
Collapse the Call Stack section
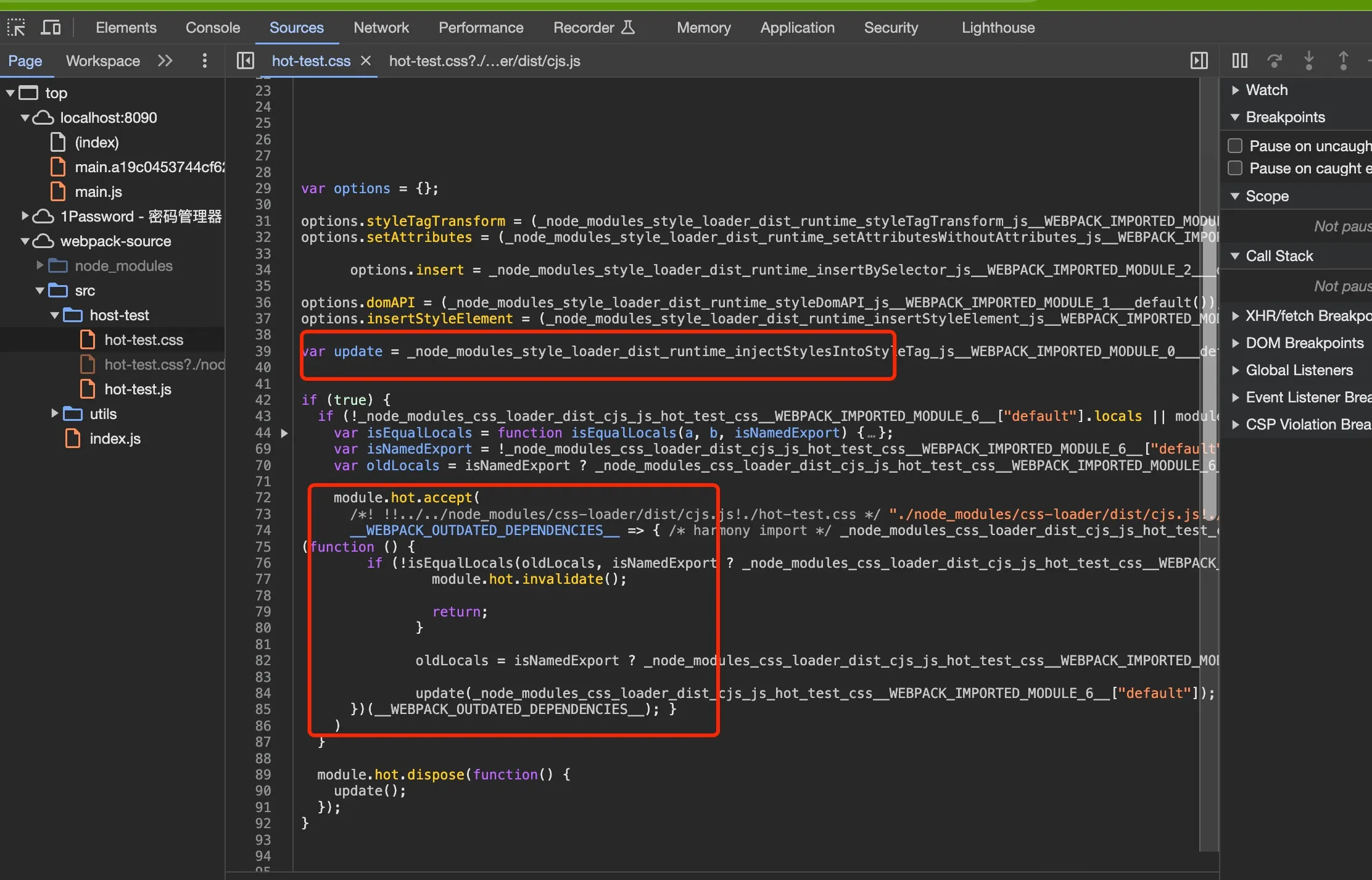1236,256
